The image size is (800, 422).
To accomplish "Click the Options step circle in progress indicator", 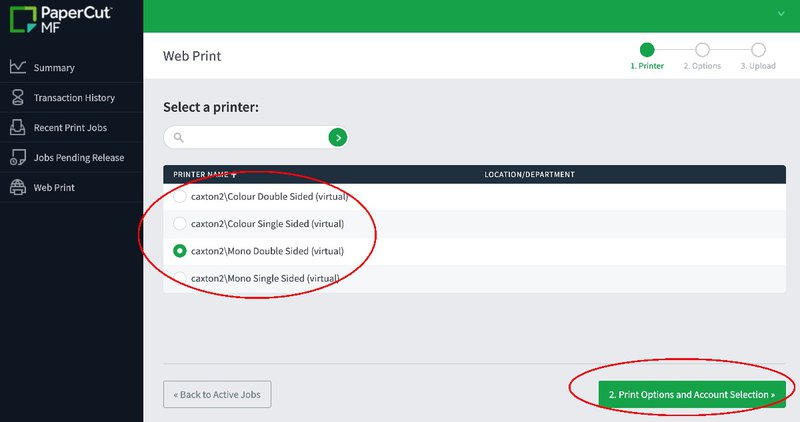I will click(703, 49).
